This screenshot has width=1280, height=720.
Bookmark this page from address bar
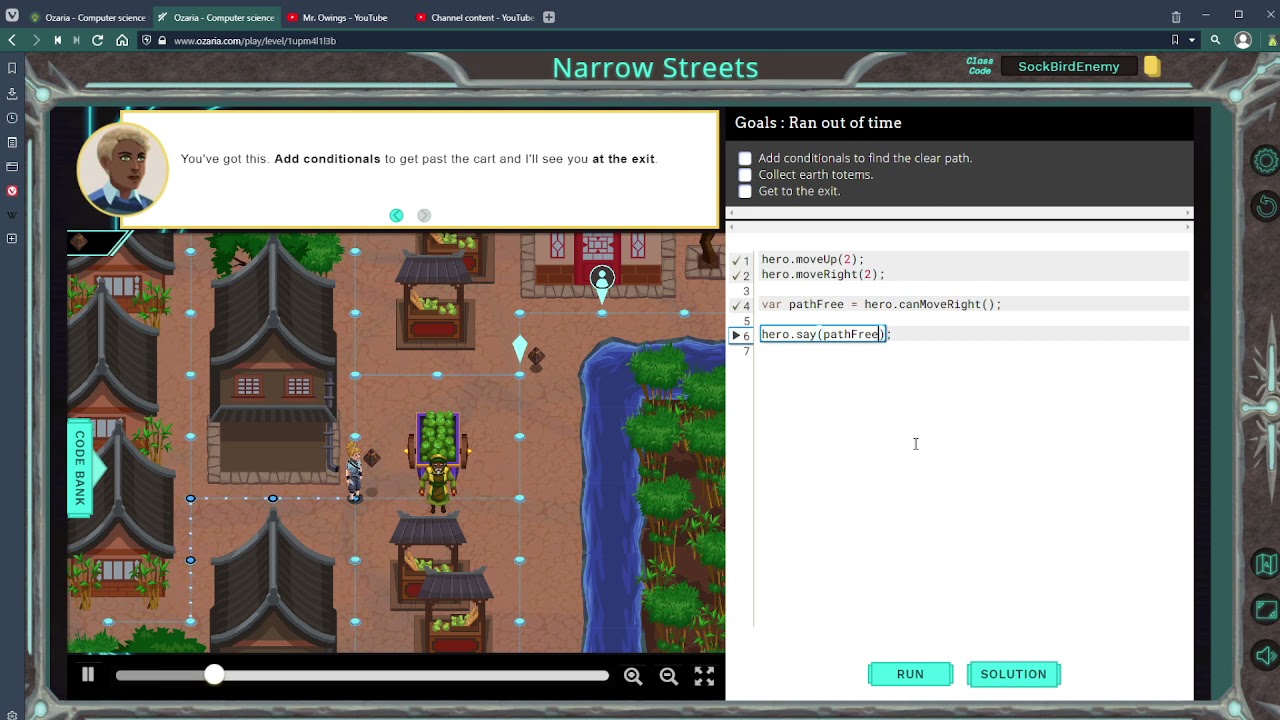click(1175, 40)
